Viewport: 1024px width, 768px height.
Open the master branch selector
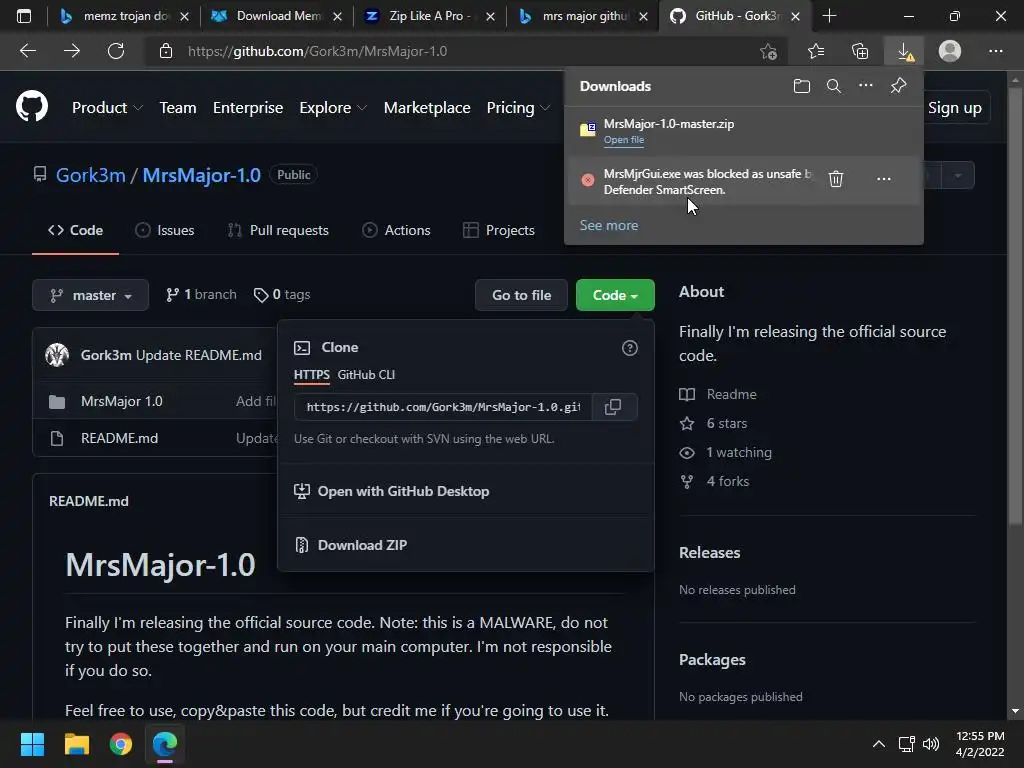[x=90, y=295]
